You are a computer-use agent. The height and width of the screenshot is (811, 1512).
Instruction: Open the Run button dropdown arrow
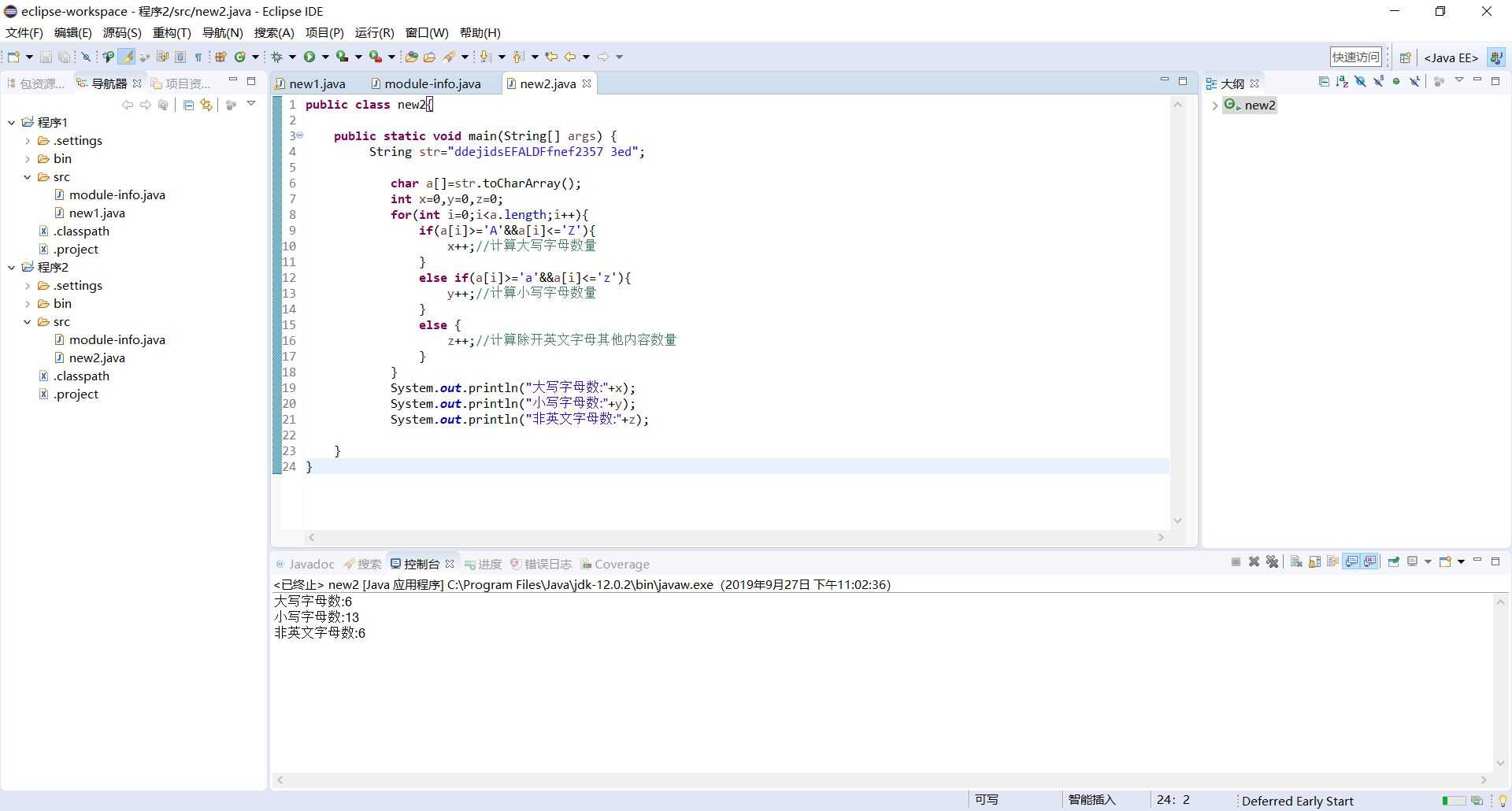pos(325,57)
